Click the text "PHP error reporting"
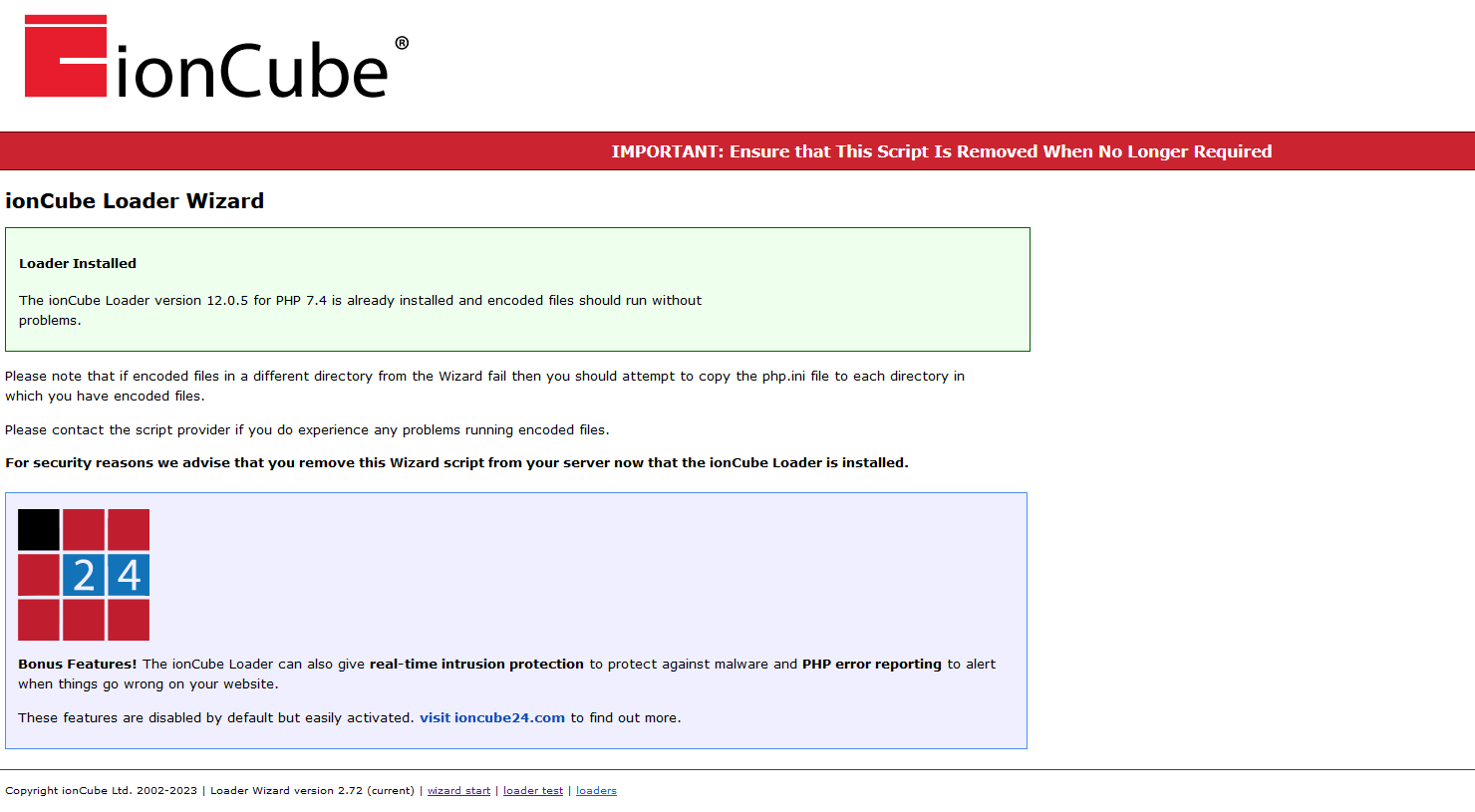The width and height of the screenshot is (1475, 812). click(x=872, y=665)
